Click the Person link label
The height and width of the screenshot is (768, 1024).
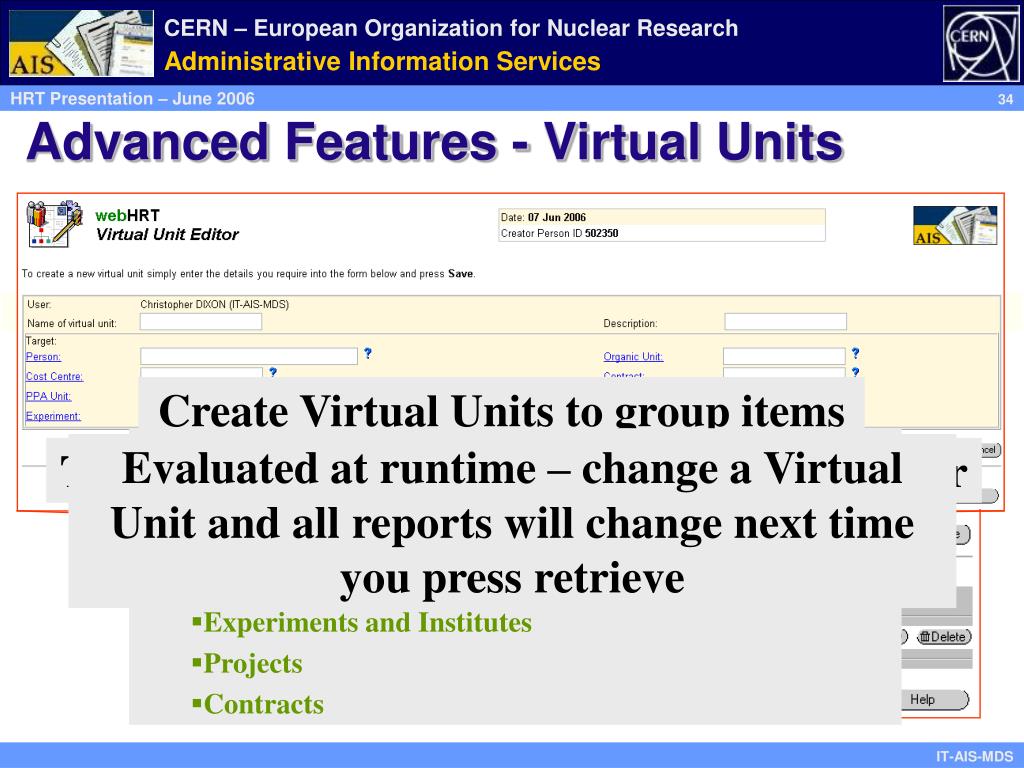(43, 357)
